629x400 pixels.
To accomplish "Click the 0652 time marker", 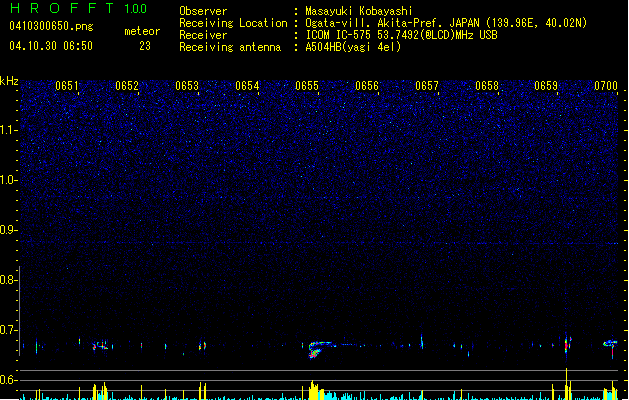I will (x=127, y=86).
